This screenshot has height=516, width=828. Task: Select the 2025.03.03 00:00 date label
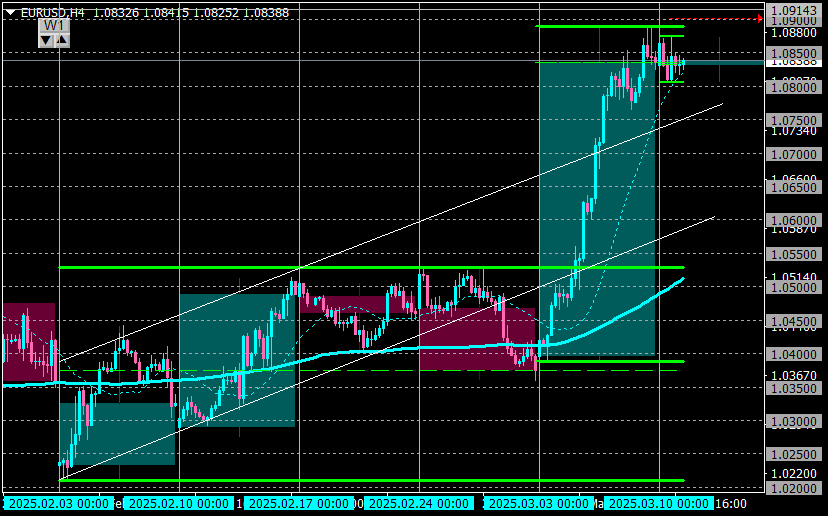point(539,503)
